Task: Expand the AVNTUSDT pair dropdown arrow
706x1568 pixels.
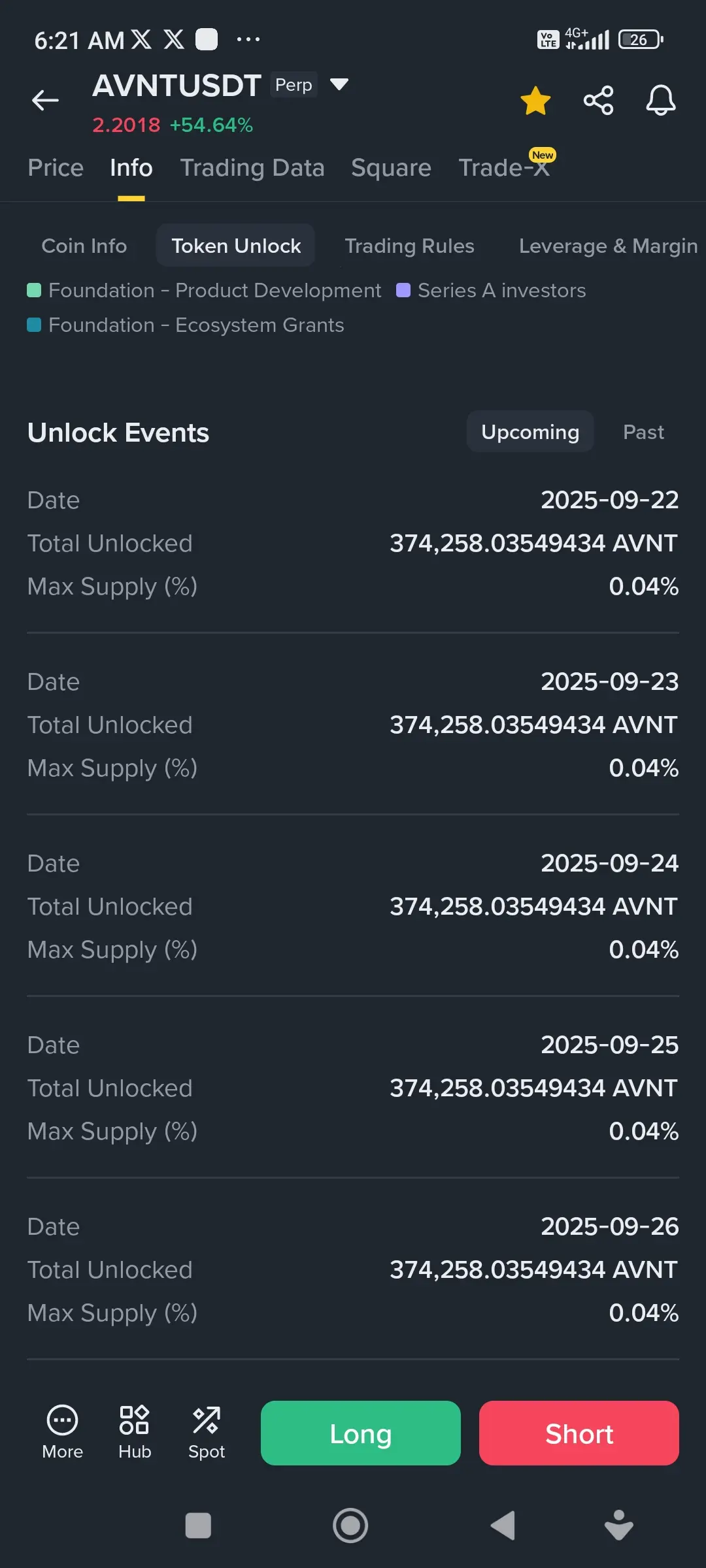Action: (x=339, y=84)
